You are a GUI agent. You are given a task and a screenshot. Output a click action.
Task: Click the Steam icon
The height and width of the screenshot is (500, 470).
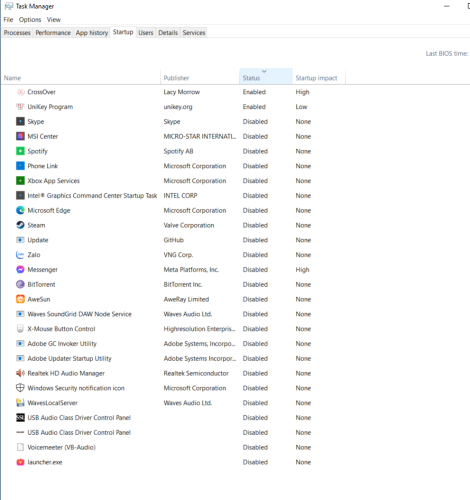click(20, 225)
